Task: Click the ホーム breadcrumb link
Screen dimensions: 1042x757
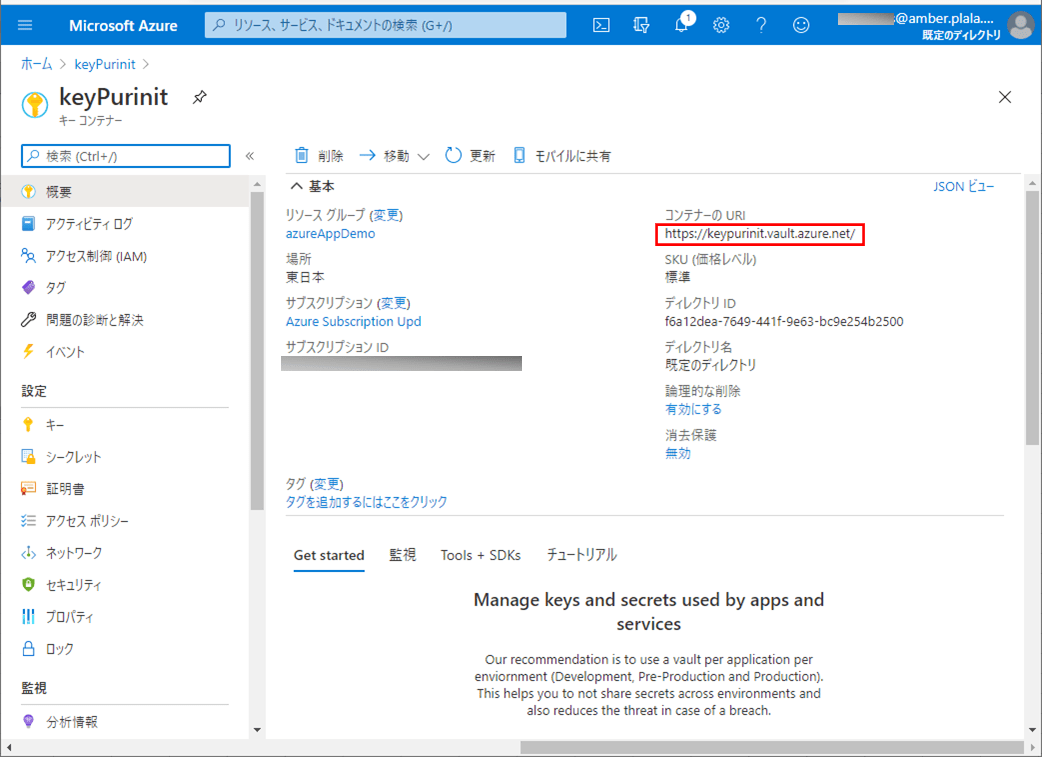Action: 37,64
